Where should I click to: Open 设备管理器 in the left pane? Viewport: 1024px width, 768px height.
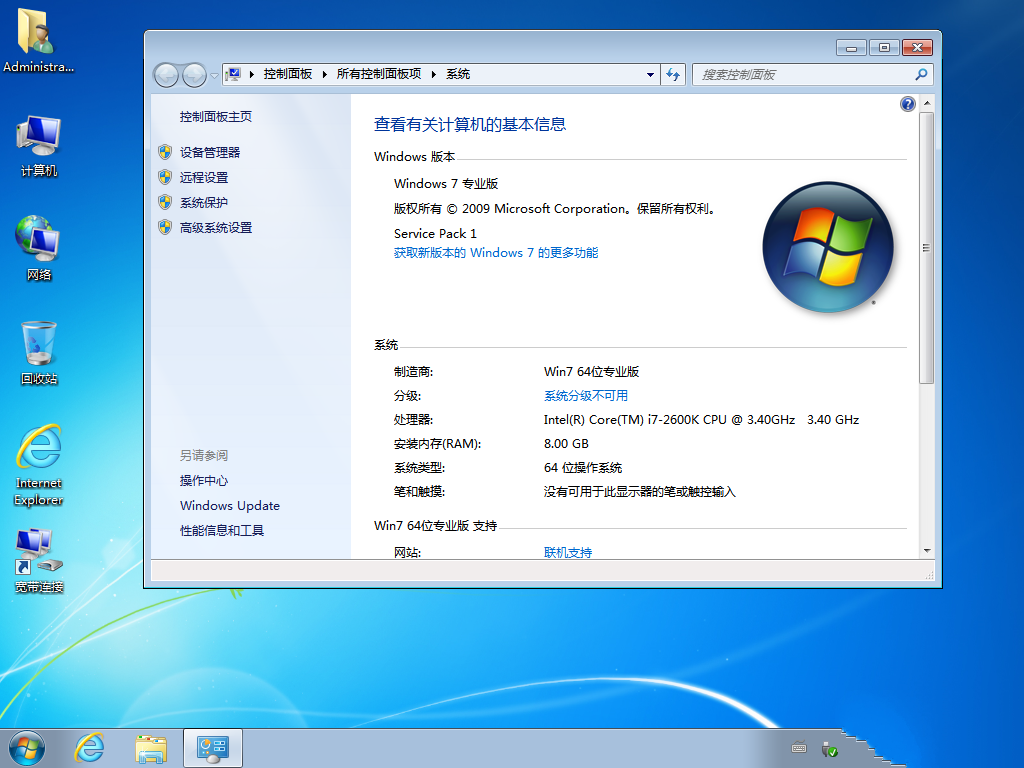click(210, 152)
